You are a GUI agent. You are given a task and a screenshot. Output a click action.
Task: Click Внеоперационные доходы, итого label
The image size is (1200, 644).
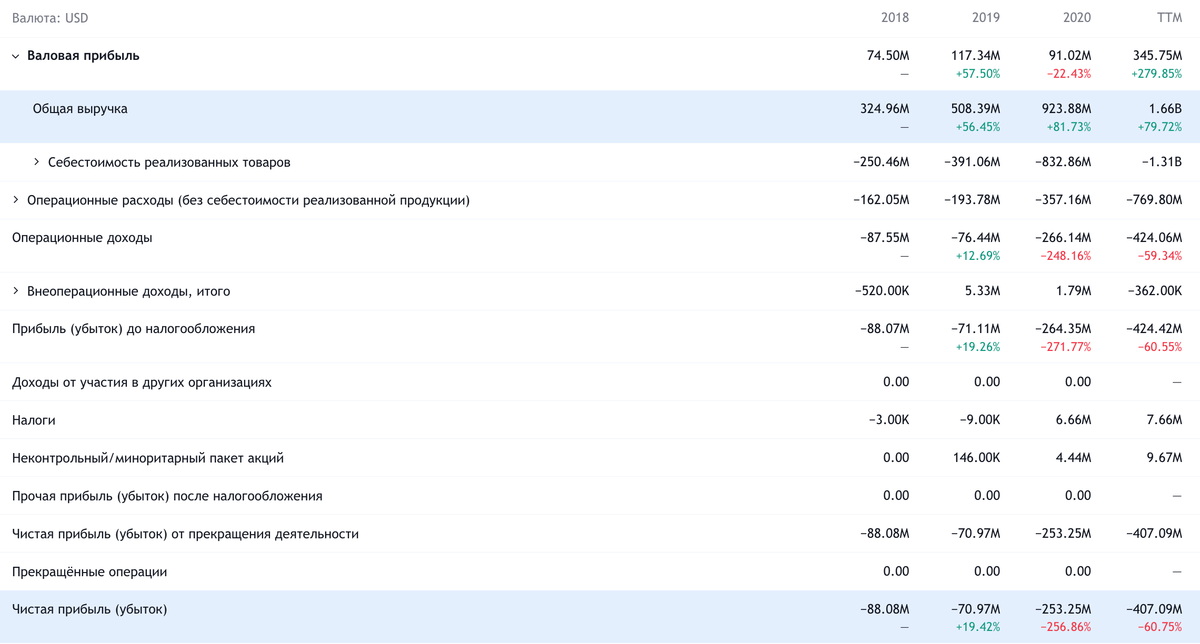[x=128, y=291]
